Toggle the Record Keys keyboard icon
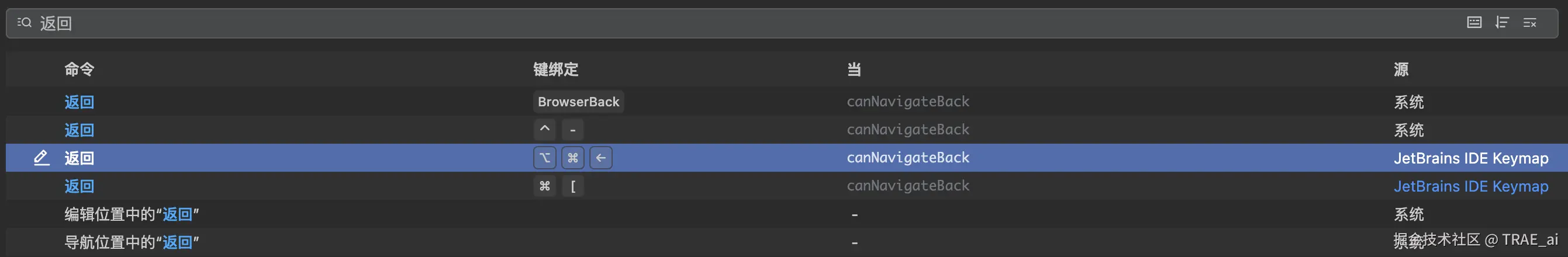 (1474, 22)
